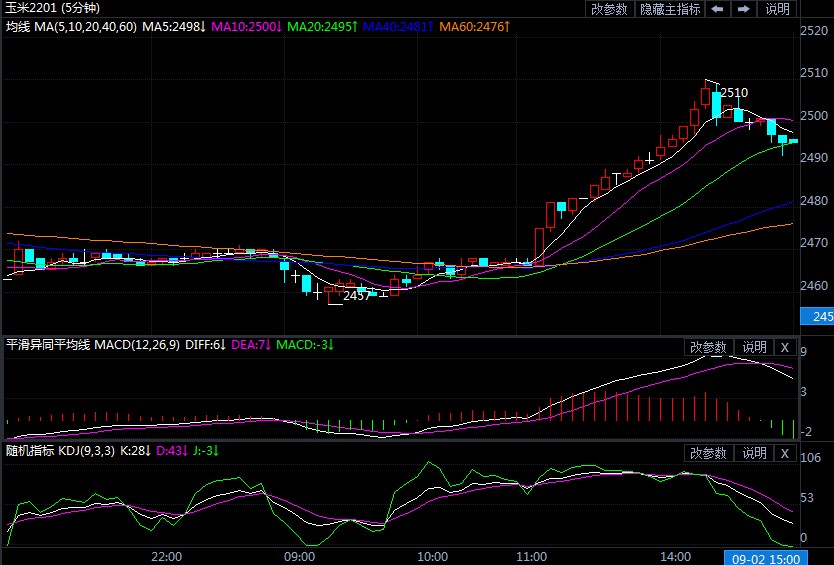Screen dimensions: 834x565
Task: Click the highlighted 09-02 15:00 timestamp
Action: pos(765,559)
